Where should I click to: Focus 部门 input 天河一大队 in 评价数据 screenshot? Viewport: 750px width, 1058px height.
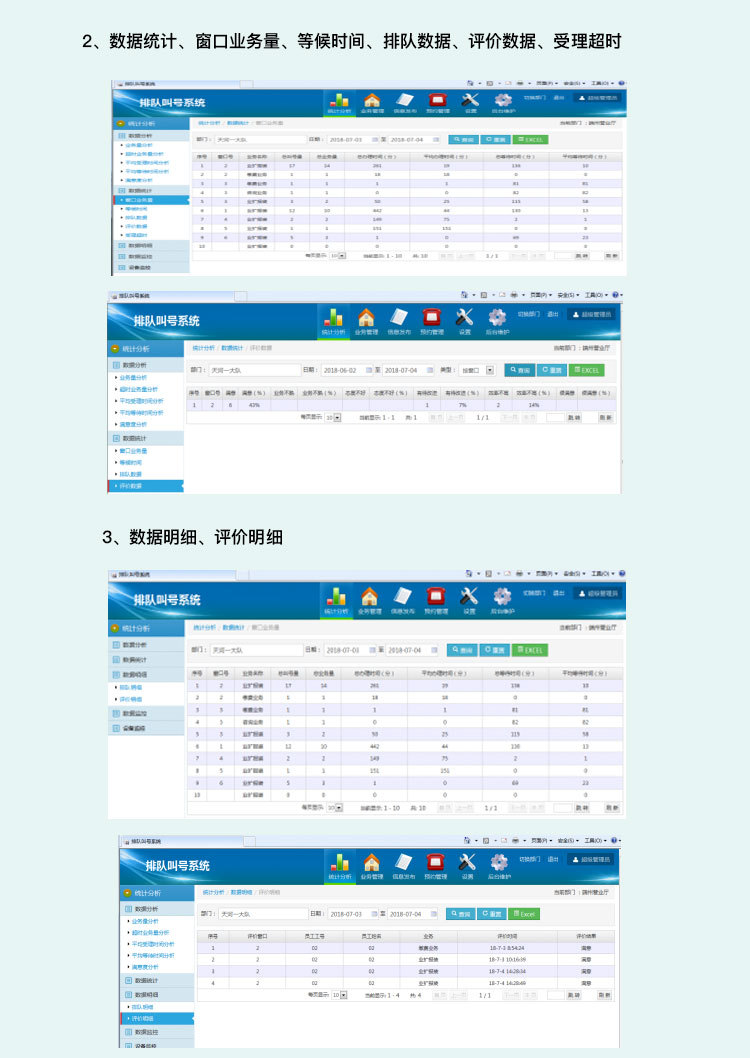tap(254, 370)
